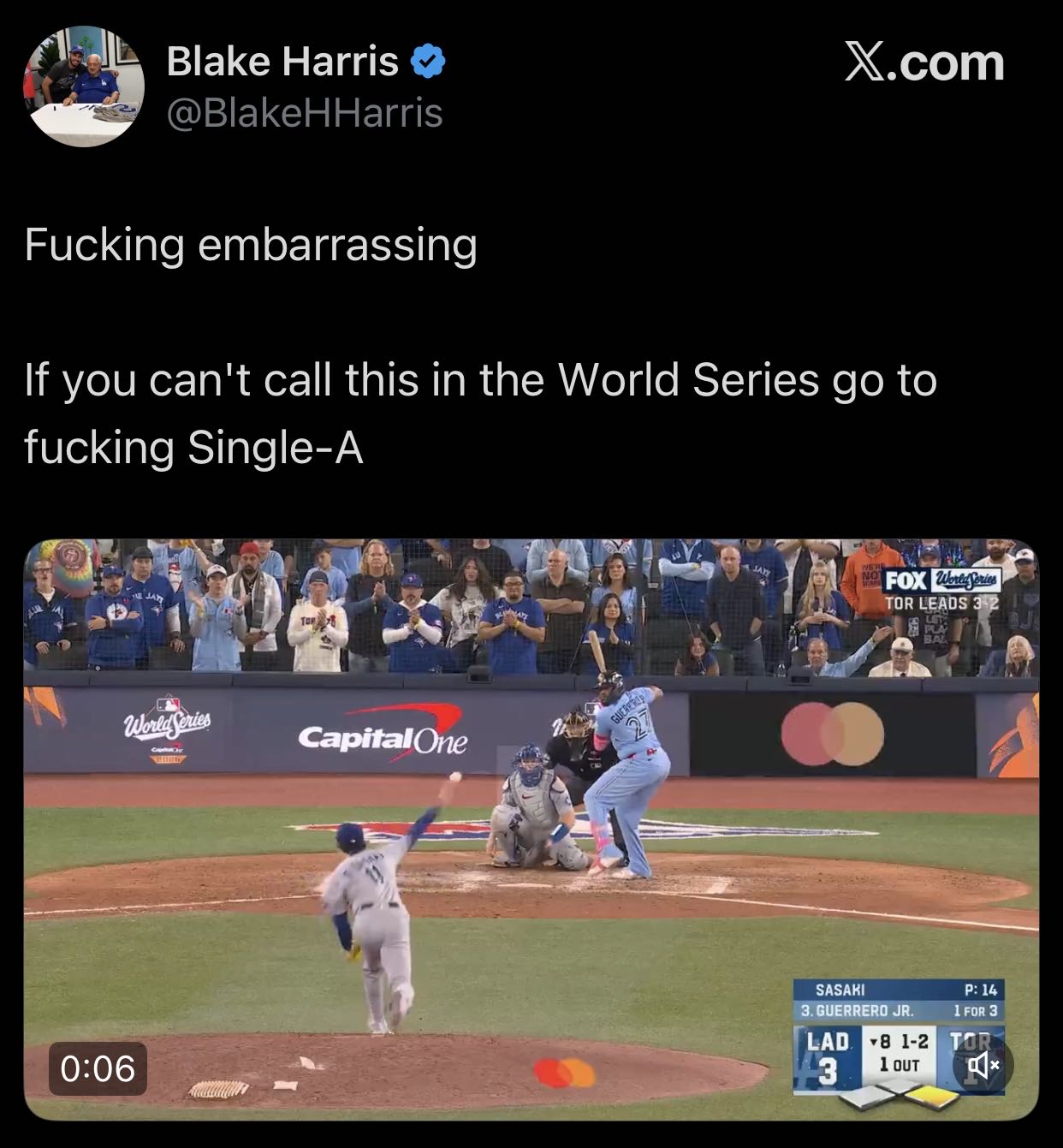The width and height of the screenshot is (1063, 1148).
Task: Click the Mastercard logo on the backstop wall
Action: click(x=832, y=733)
